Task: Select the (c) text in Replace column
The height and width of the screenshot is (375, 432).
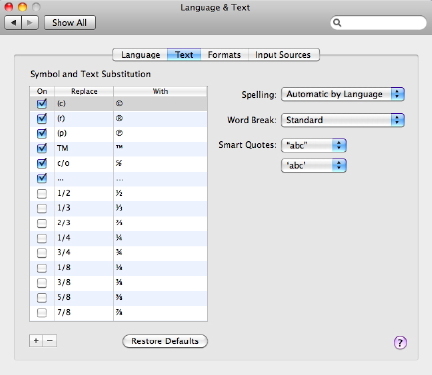Action: 61,104
